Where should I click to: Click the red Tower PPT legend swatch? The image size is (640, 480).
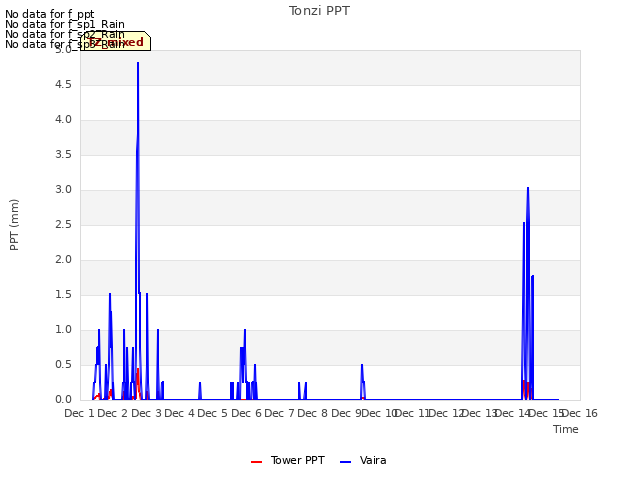[x=256, y=462]
